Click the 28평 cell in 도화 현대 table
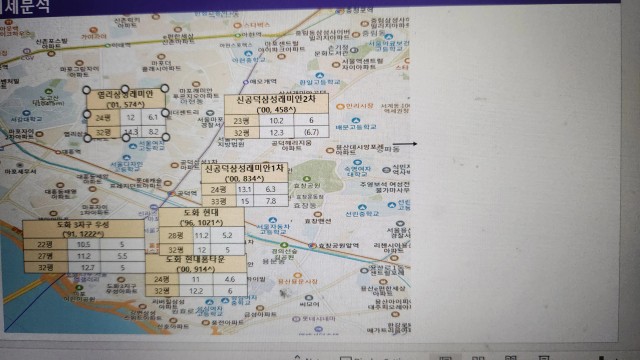The image size is (640, 360). click(x=176, y=236)
